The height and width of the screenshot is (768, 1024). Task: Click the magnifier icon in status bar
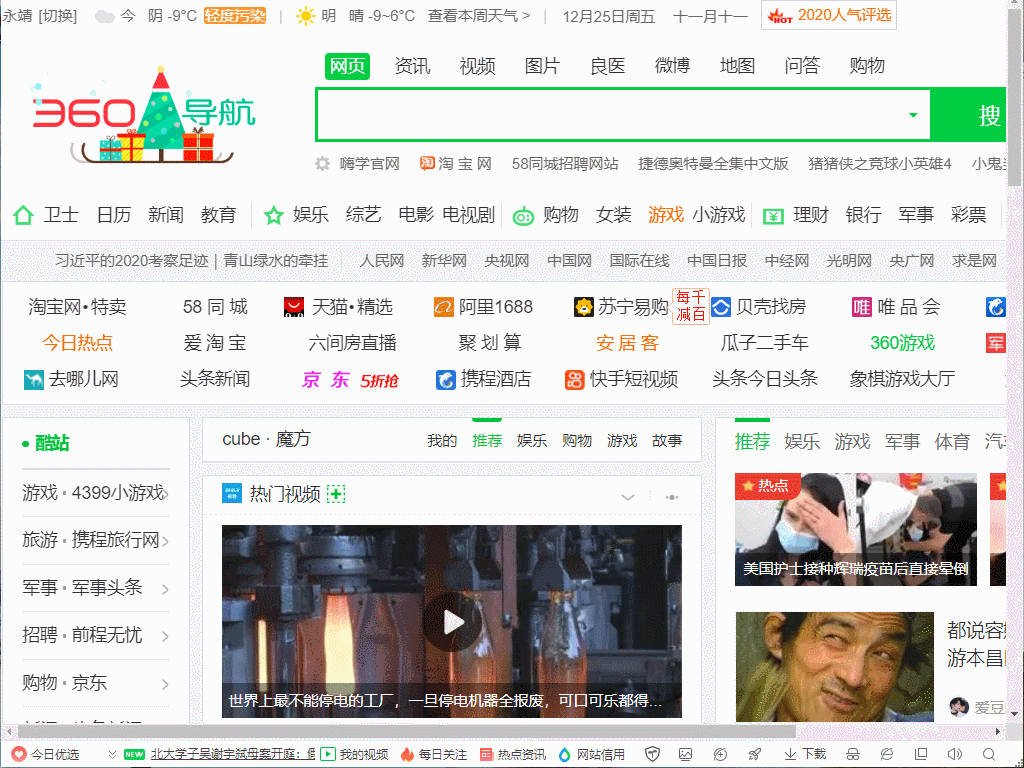tap(989, 754)
